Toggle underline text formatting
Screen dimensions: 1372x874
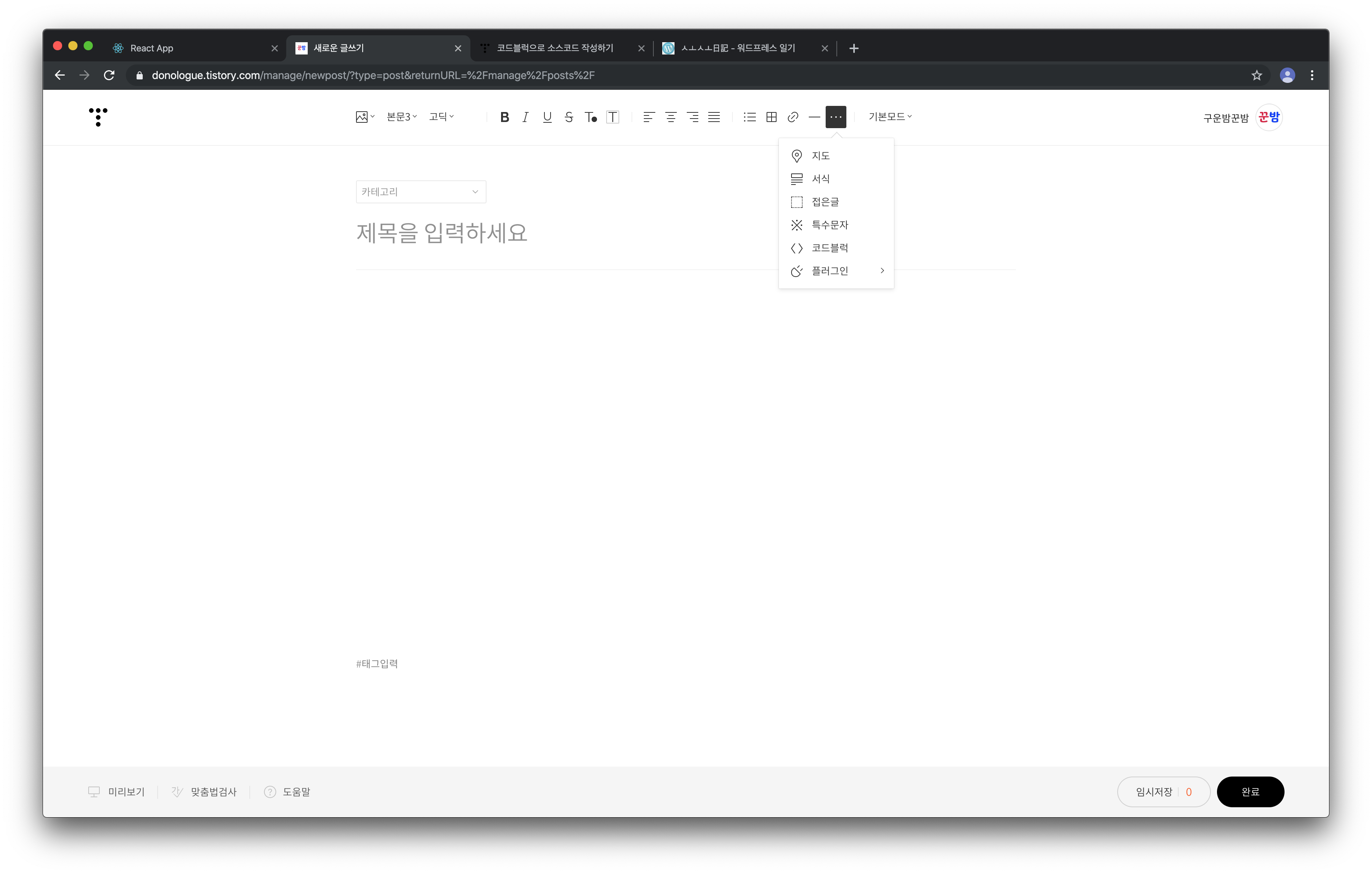pyautogui.click(x=547, y=117)
